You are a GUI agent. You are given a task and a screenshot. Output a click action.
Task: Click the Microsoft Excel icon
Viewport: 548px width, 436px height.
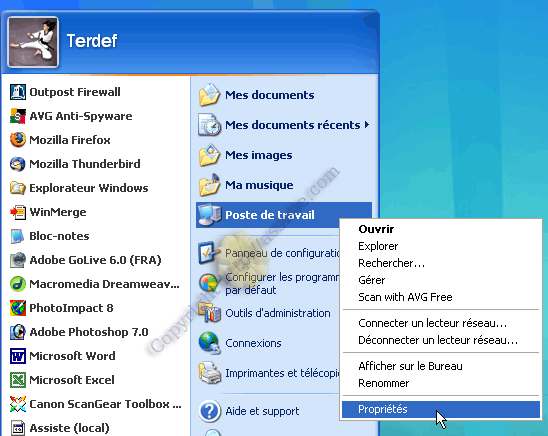(x=17, y=380)
